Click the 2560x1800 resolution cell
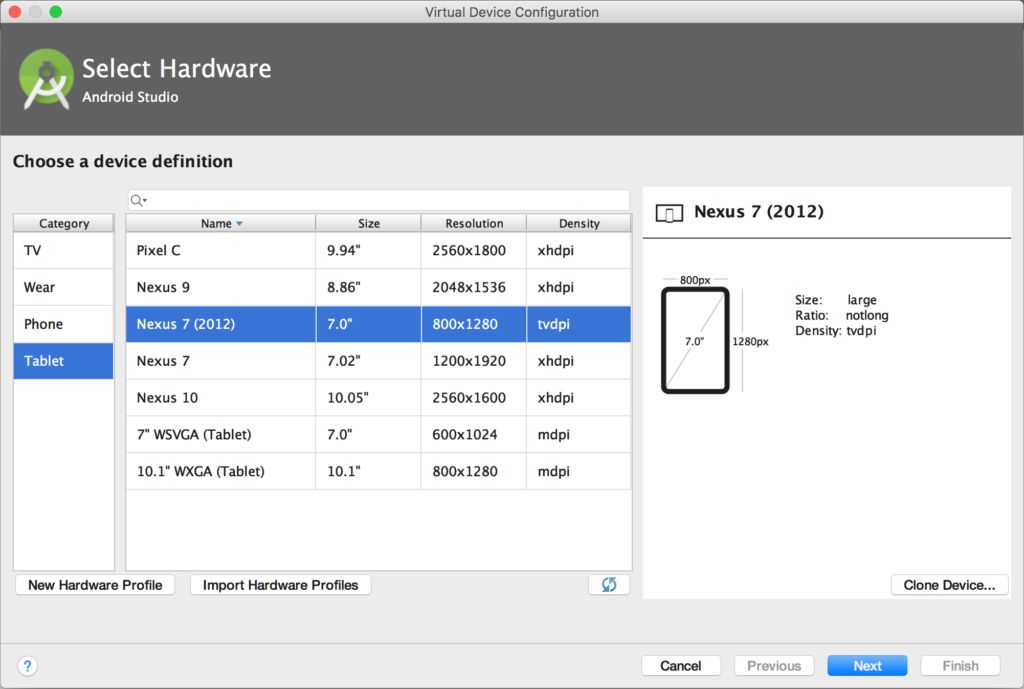Viewport: 1024px width, 689px height. pyautogui.click(x=473, y=251)
